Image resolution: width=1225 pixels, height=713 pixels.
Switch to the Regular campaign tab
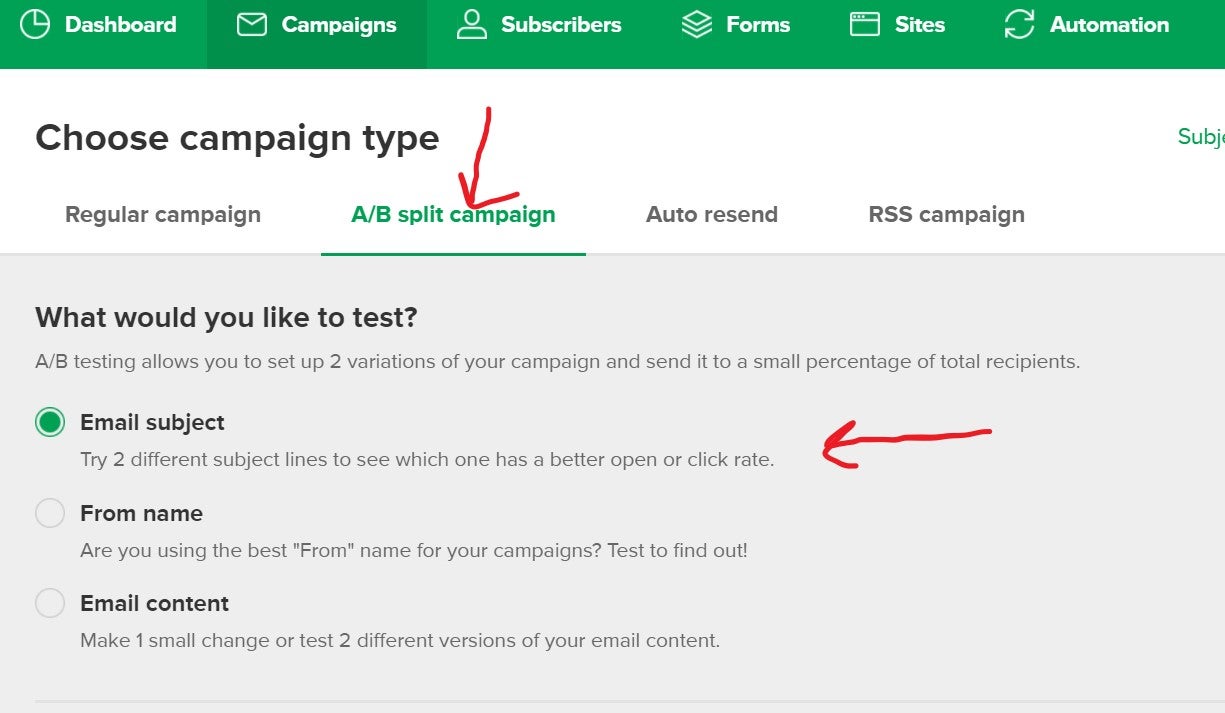163,214
